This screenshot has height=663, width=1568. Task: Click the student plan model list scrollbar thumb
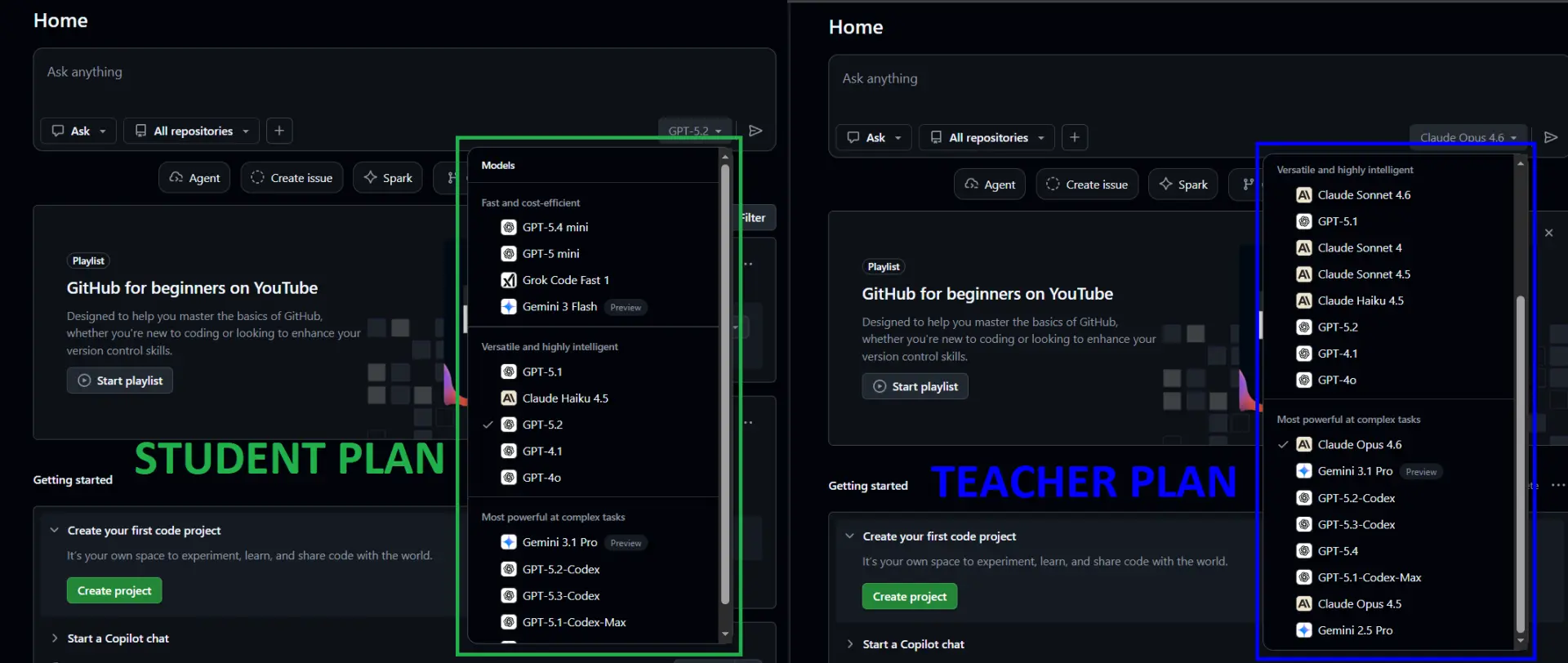click(725, 384)
